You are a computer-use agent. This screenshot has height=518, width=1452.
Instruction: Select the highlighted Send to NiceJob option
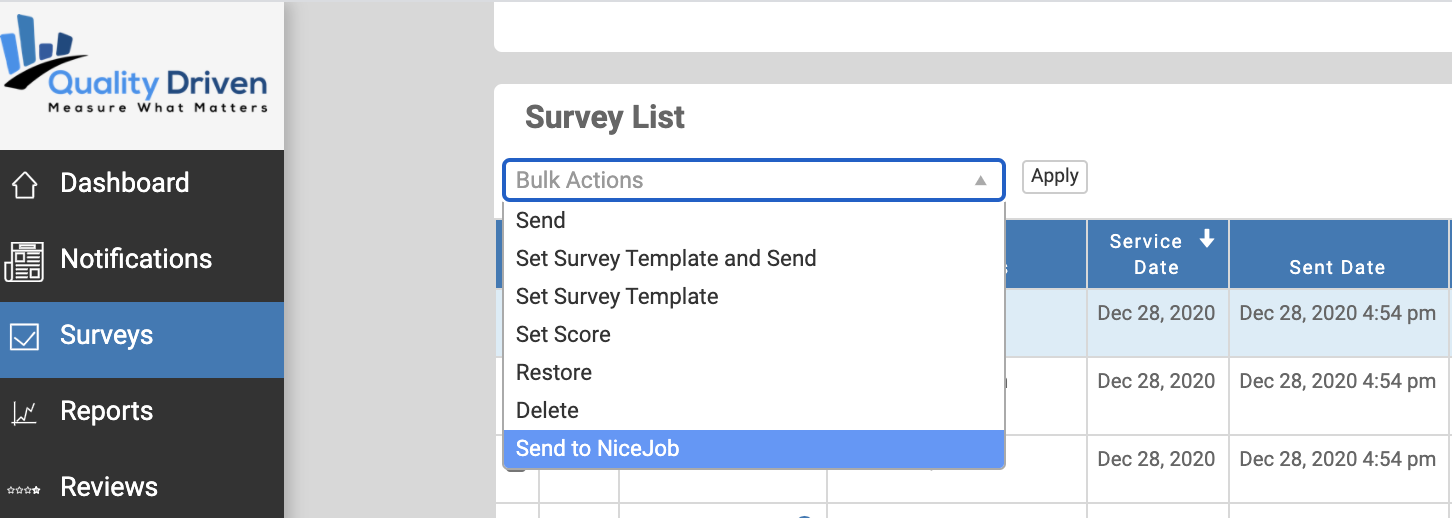coord(754,449)
